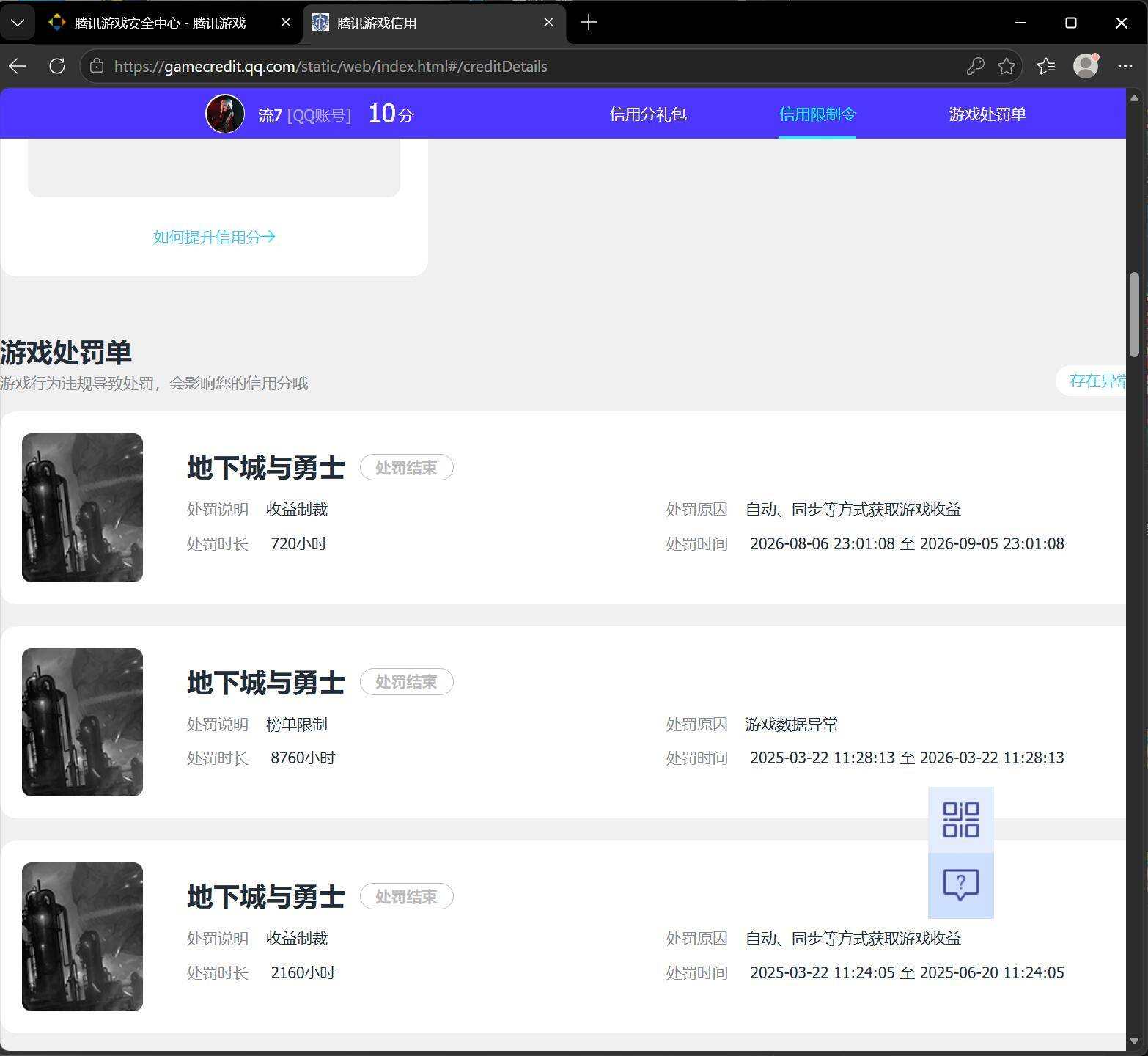
Task: Follow the 如何提升信用分 link
Action: [214, 237]
